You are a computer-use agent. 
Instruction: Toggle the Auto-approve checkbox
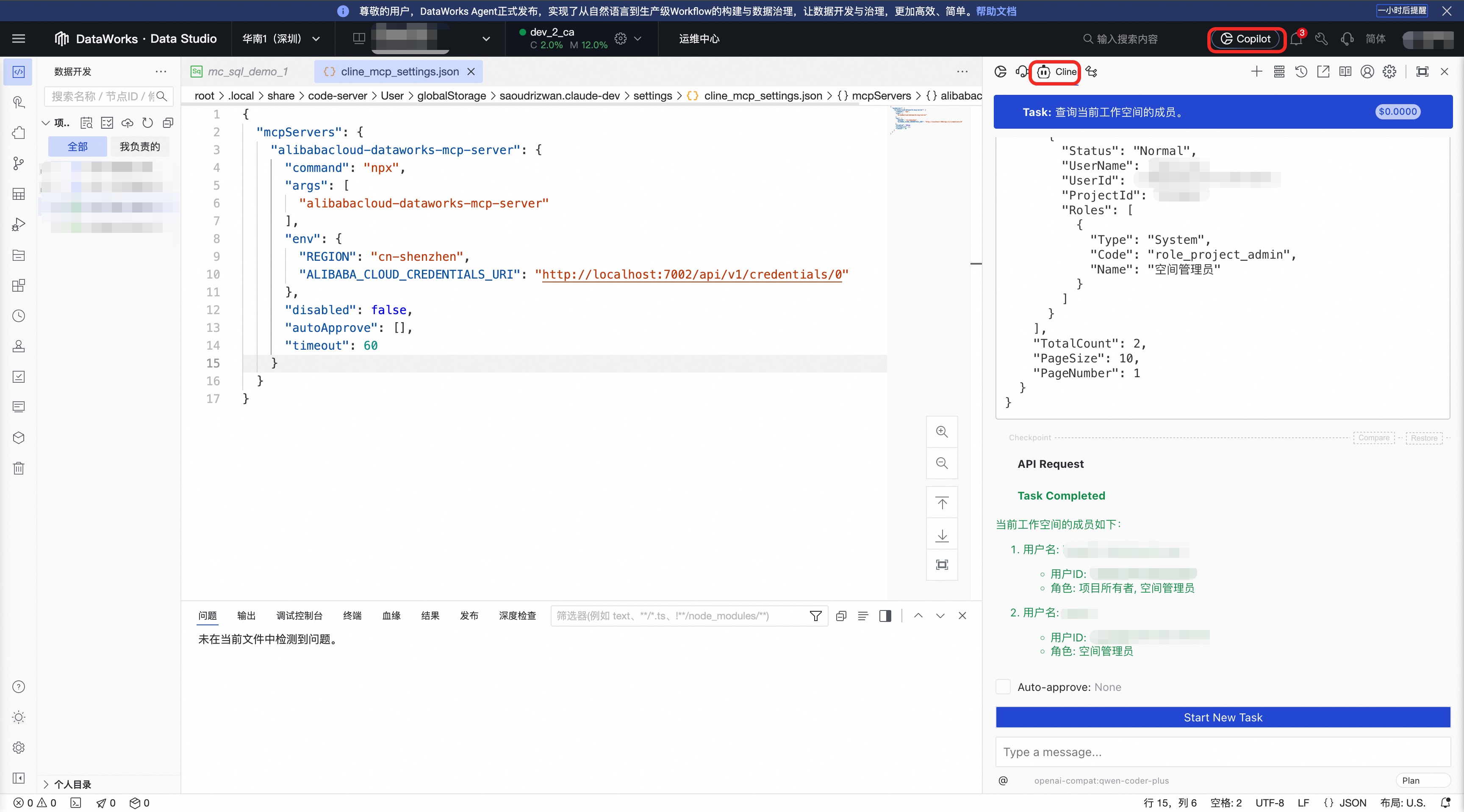pos(1003,687)
